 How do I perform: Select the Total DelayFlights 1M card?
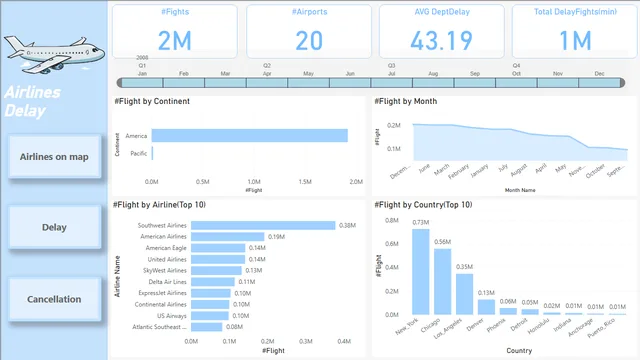tap(575, 31)
